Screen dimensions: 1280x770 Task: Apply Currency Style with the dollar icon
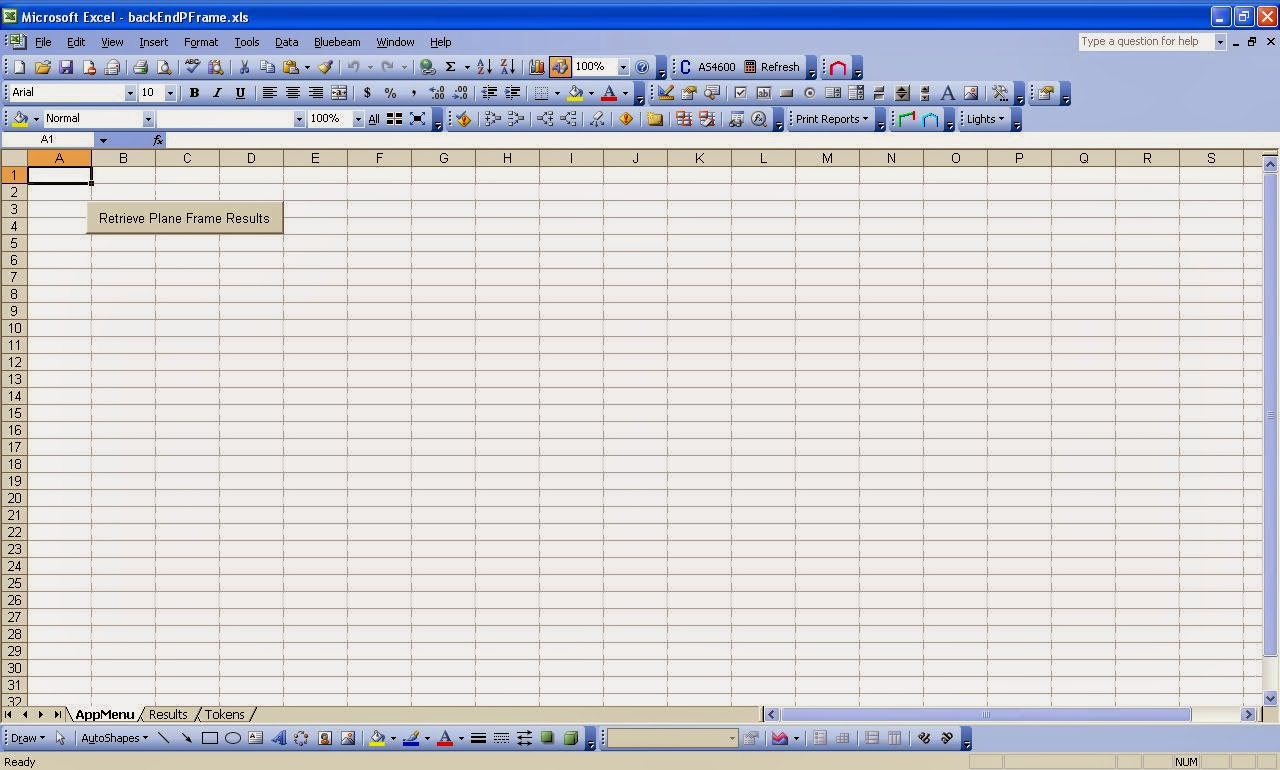point(367,93)
